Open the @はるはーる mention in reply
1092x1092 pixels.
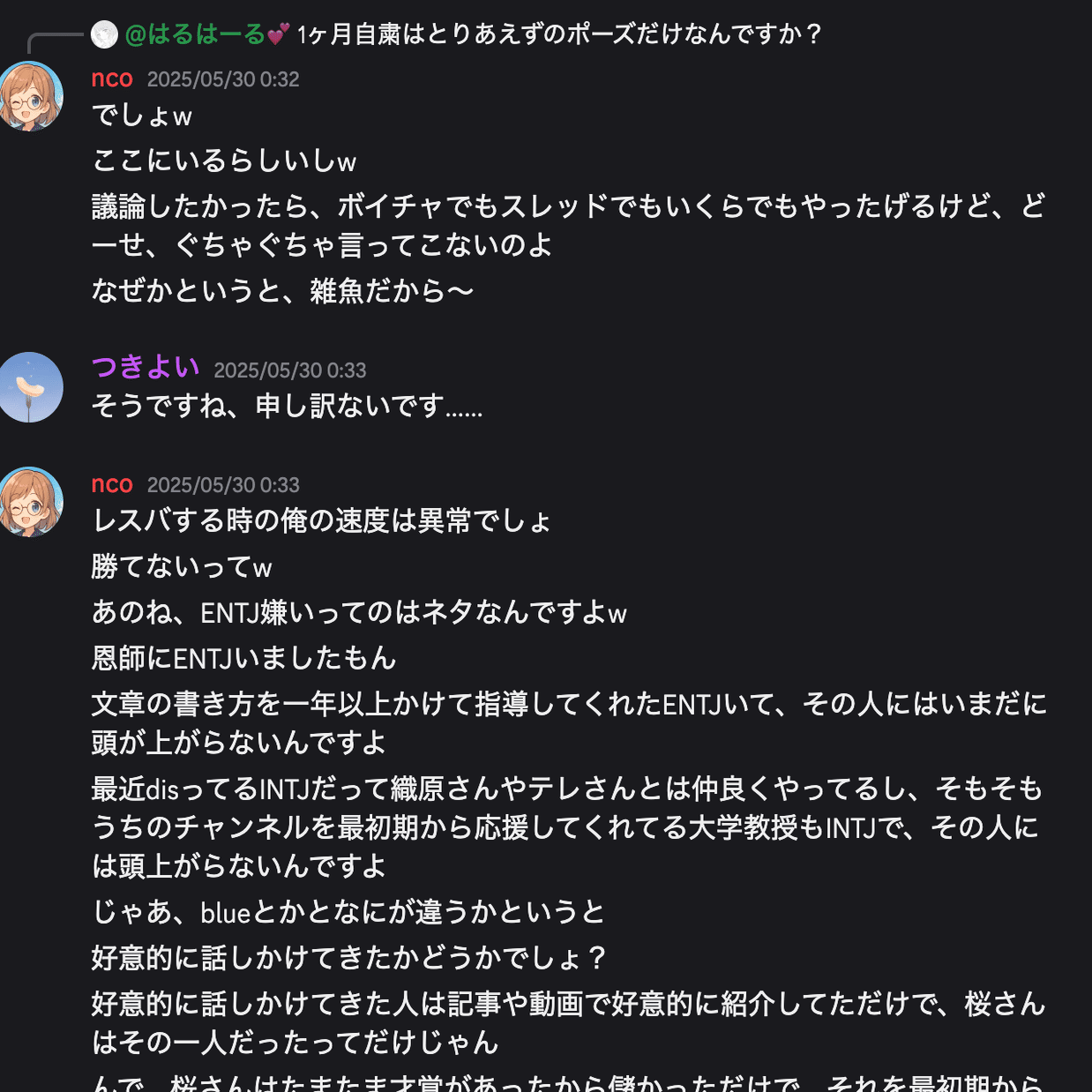195,34
